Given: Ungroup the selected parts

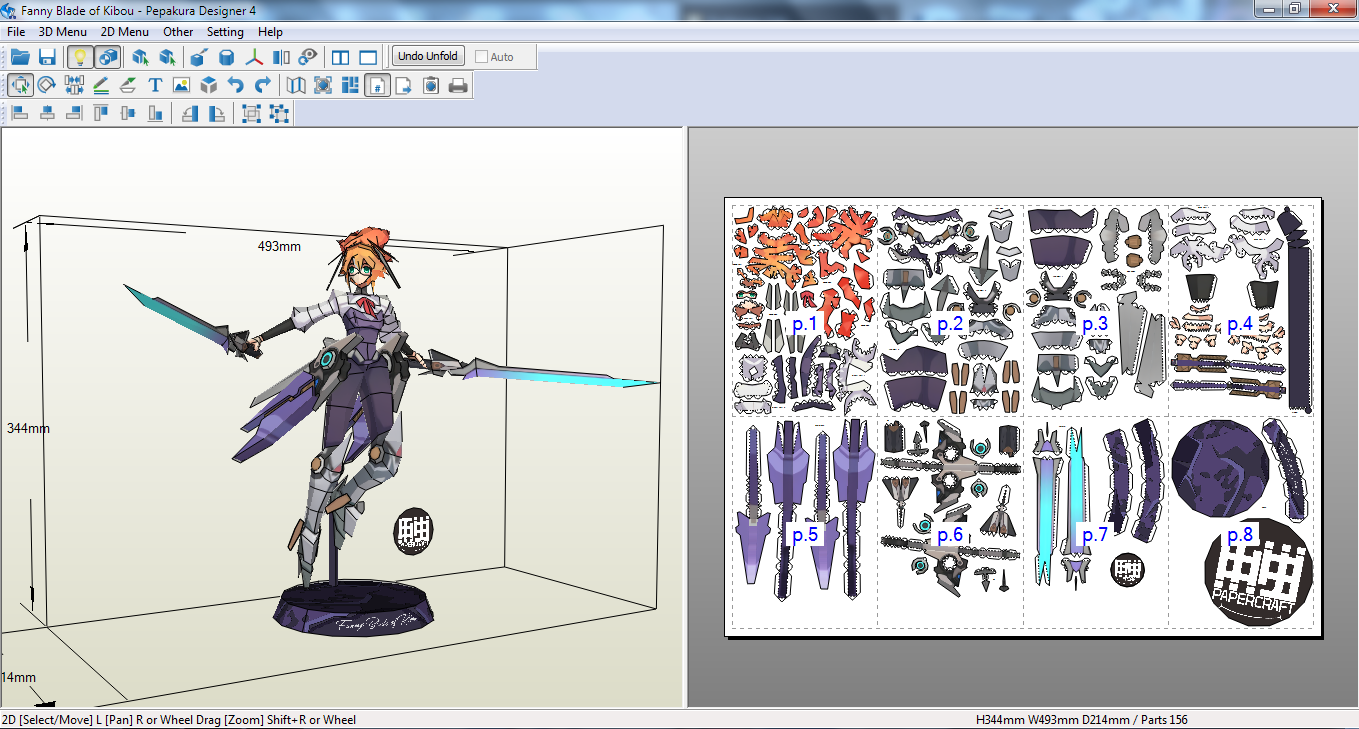Looking at the screenshot, I should 279,113.
